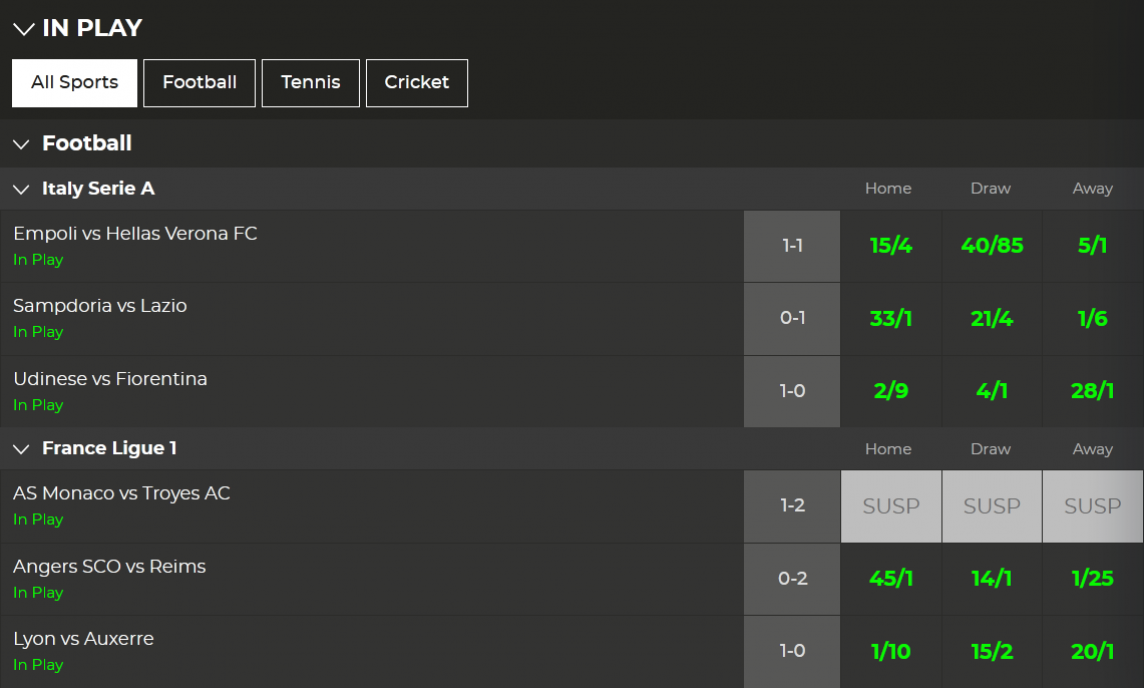
Task: Open the Tennis tab
Action: [310, 83]
